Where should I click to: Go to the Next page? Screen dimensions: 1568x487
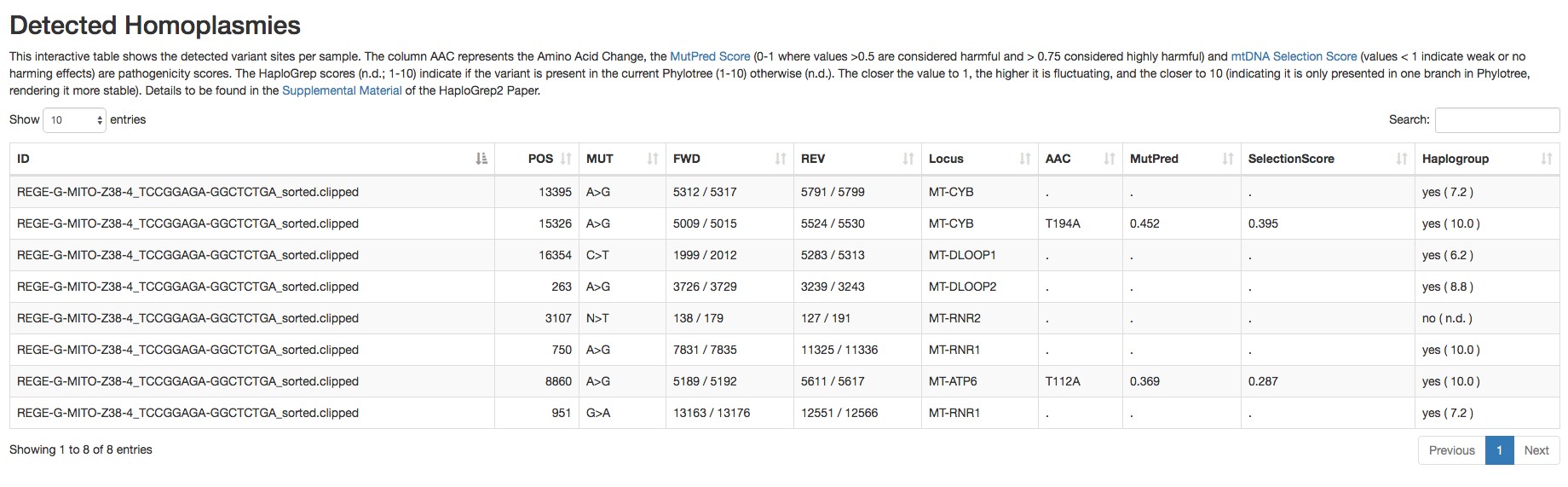(x=1536, y=450)
